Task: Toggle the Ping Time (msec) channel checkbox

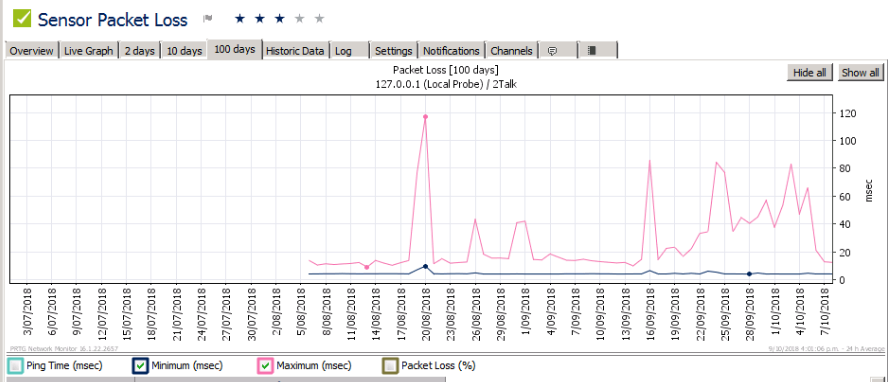Action: 15,366
